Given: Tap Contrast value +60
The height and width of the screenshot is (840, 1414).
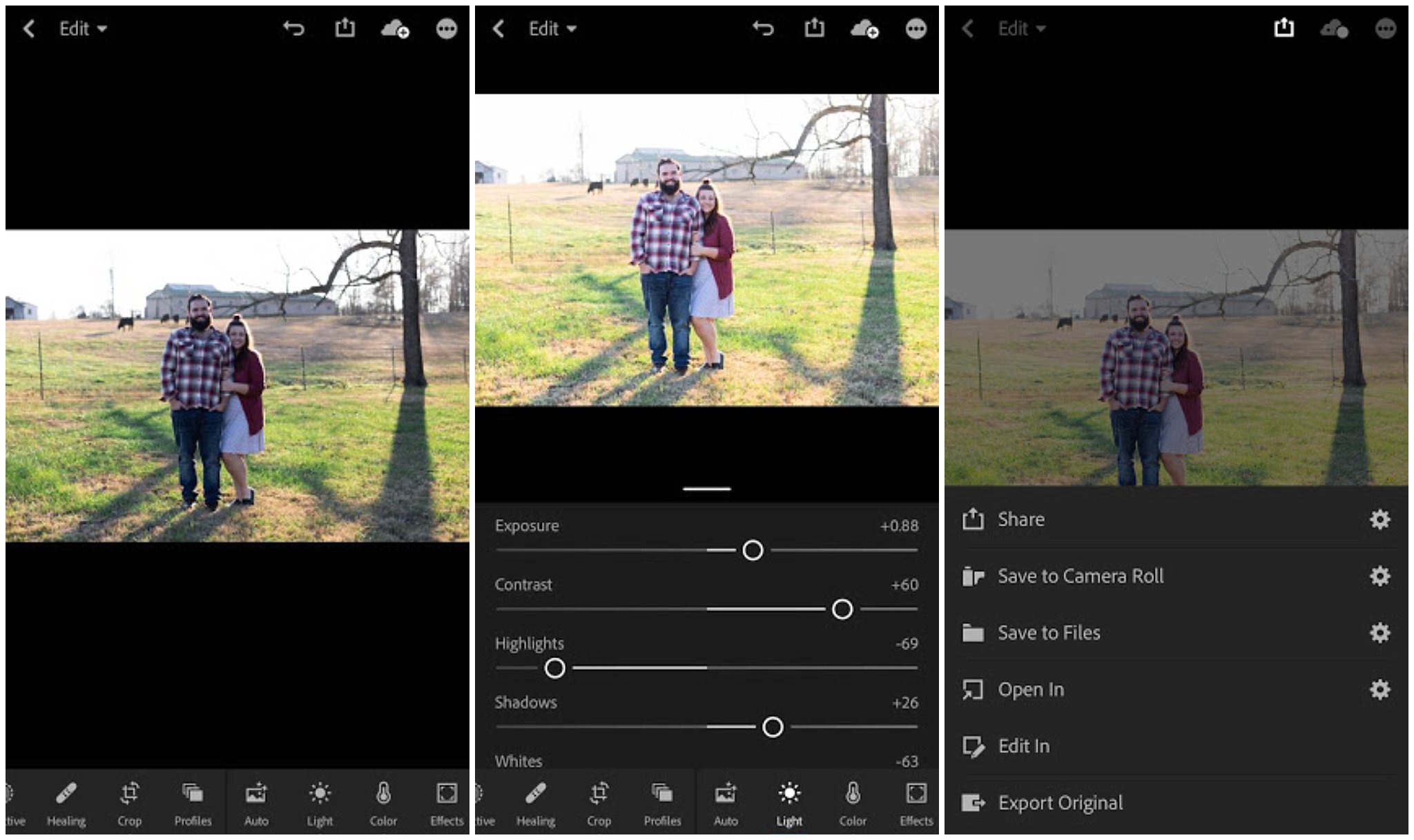Looking at the screenshot, I should [x=904, y=585].
